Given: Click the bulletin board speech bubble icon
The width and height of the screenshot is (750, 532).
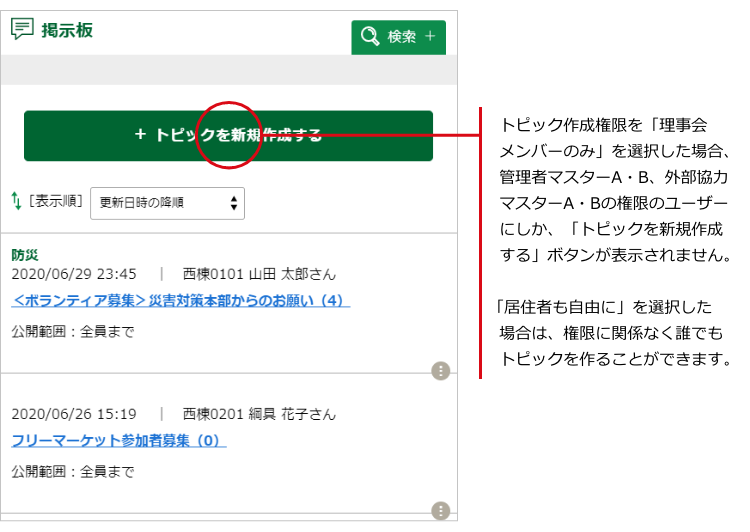Looking at the screenshot, I should click(22, 29).
